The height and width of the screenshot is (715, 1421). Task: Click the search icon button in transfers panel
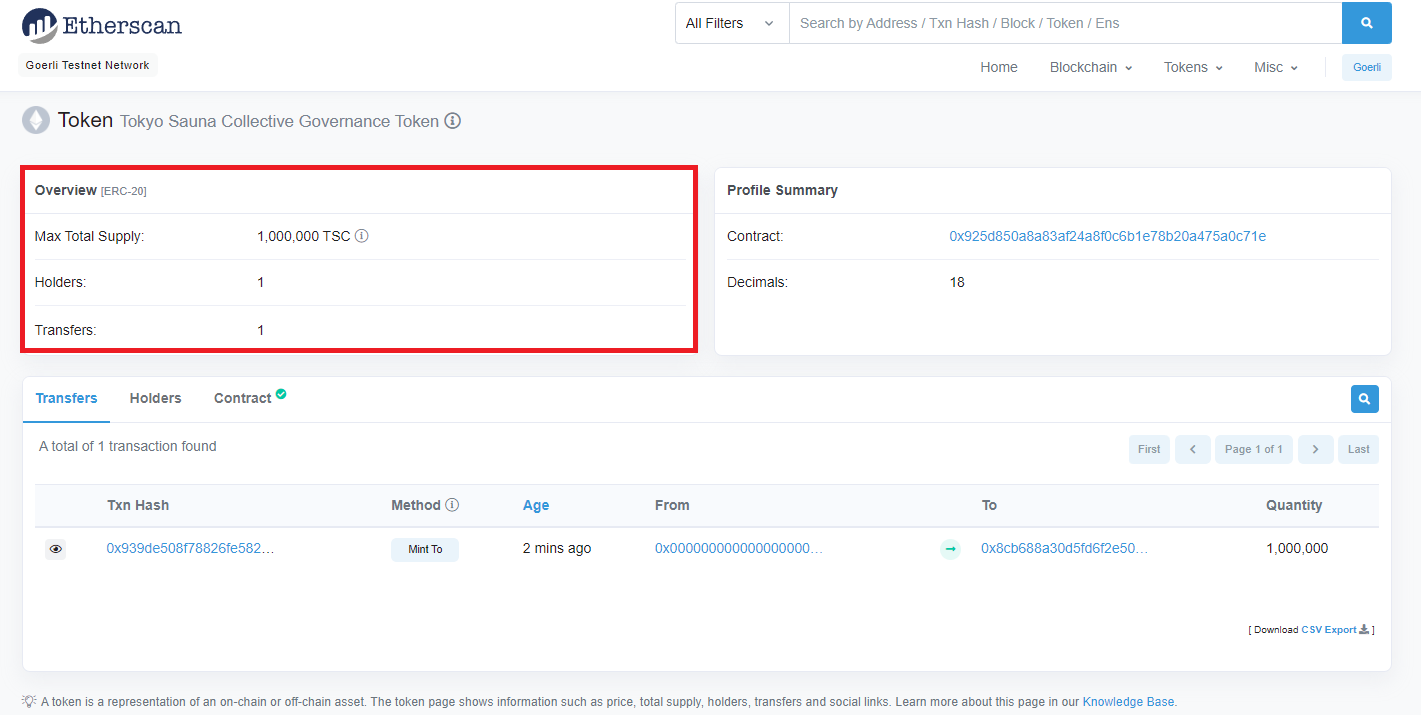point(1365,399)
